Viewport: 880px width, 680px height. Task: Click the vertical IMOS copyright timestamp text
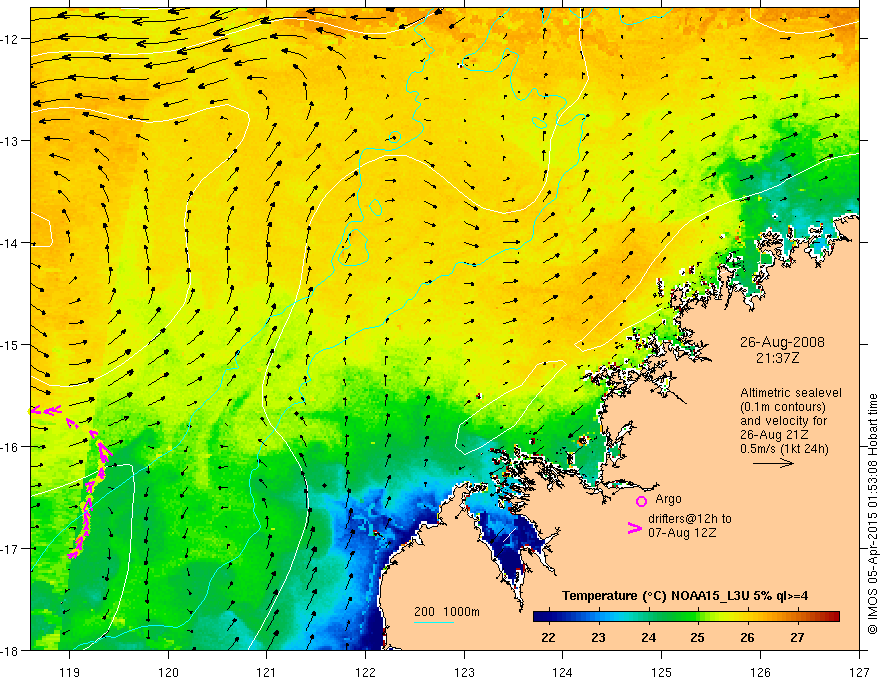[872, 514]
